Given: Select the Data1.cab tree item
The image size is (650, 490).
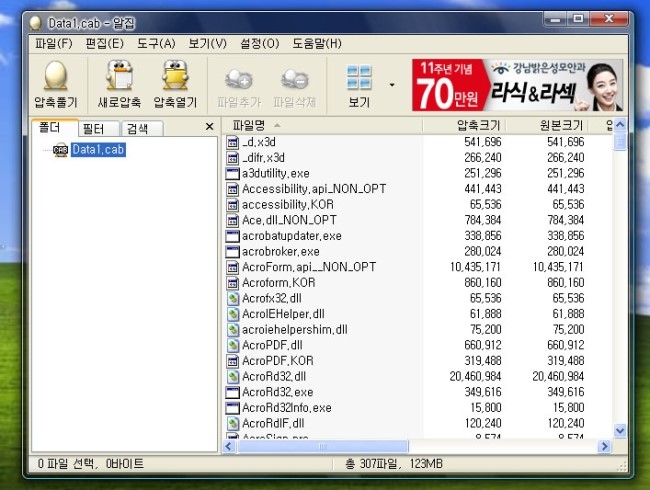Looking at the screenshot, I should pyautogui.click(x=98, y=150).
